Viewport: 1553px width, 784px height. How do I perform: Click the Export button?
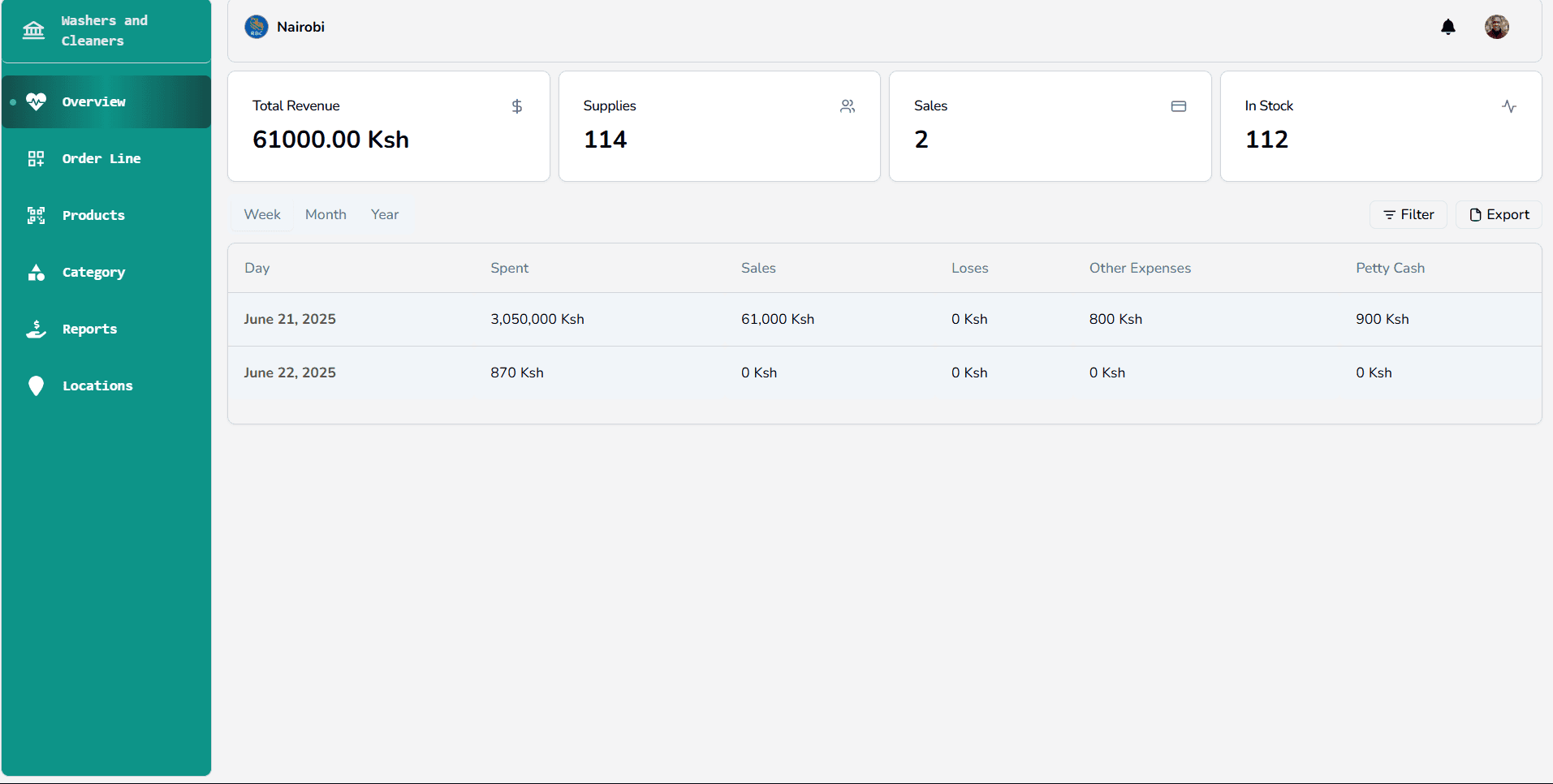click(x=1499, y=214)
